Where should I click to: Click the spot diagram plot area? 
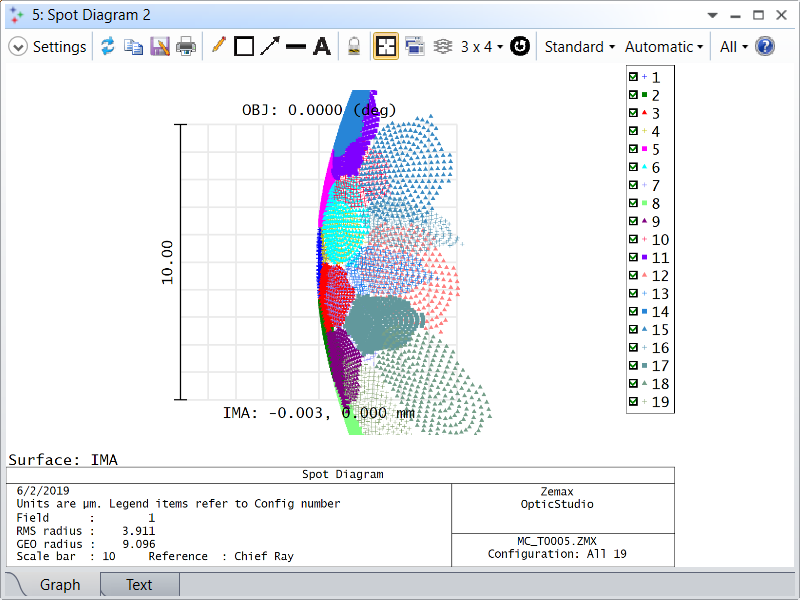(x=319, y=262)
